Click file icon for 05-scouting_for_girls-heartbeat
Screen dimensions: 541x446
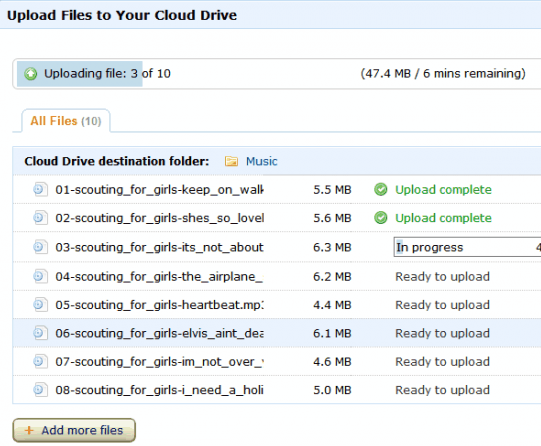tap(40, 305)
